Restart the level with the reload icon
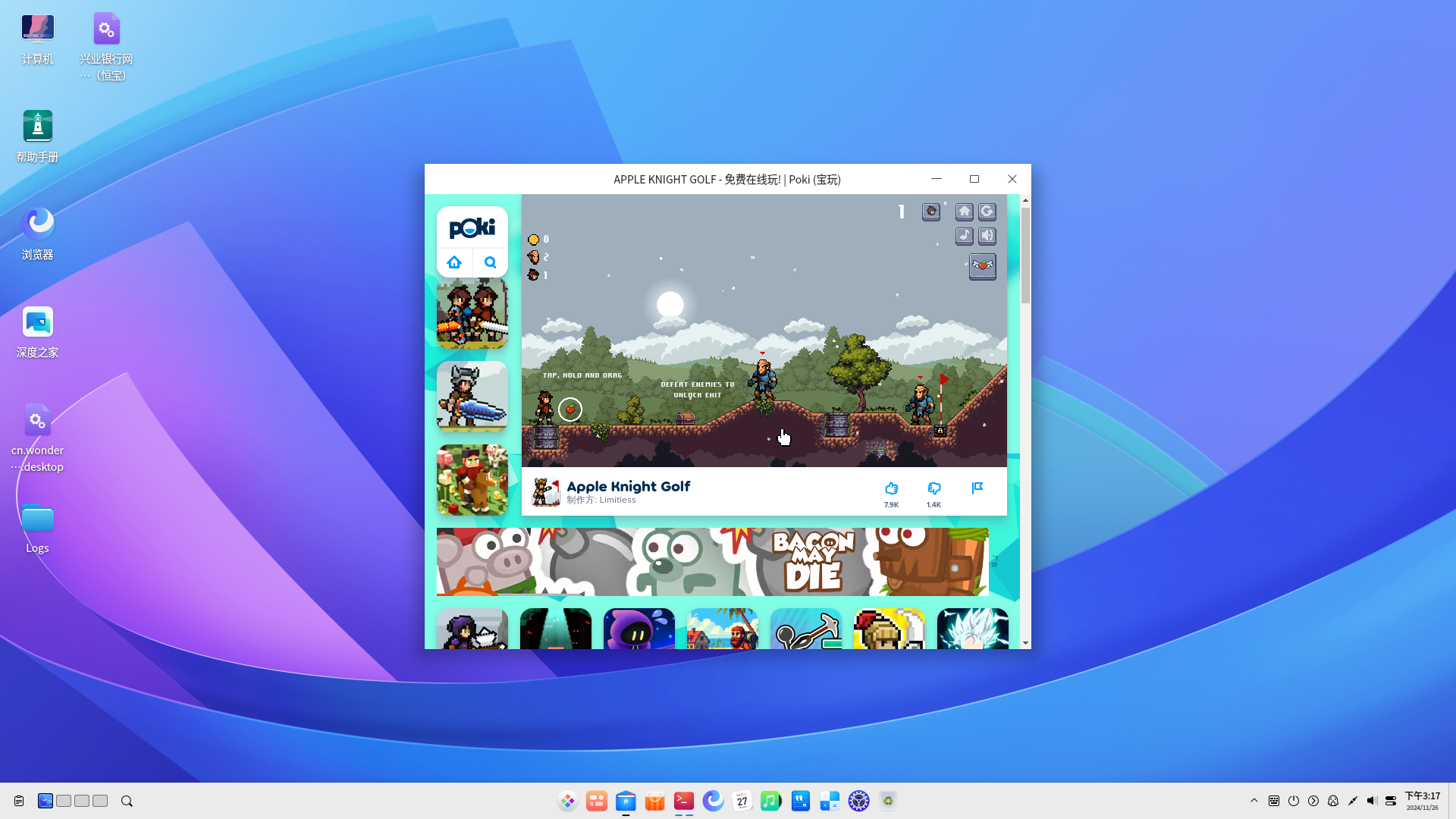The height and width of the screenshot is (819, 1456). pos(987,212)
